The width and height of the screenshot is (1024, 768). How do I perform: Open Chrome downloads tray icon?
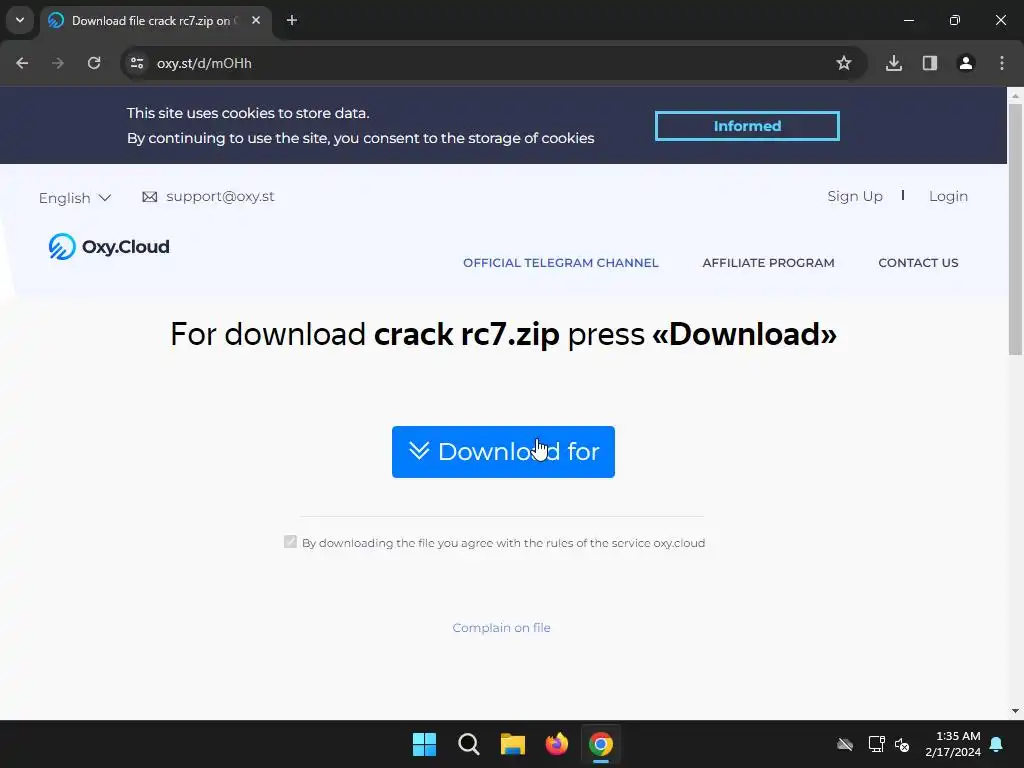894,63
